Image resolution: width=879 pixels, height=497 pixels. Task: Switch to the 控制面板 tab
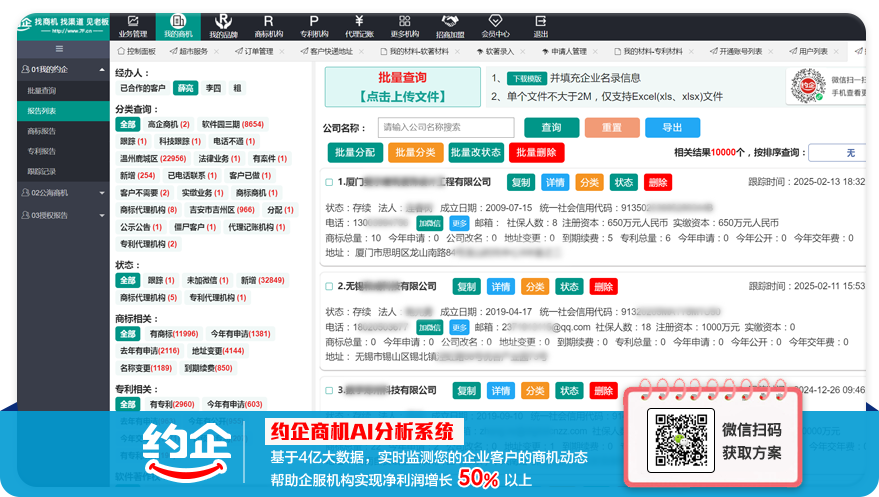coord(136,52)
